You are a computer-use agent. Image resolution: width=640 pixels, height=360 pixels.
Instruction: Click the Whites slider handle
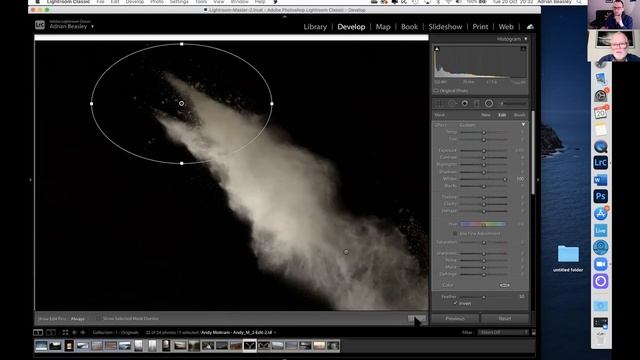point(505,179)
